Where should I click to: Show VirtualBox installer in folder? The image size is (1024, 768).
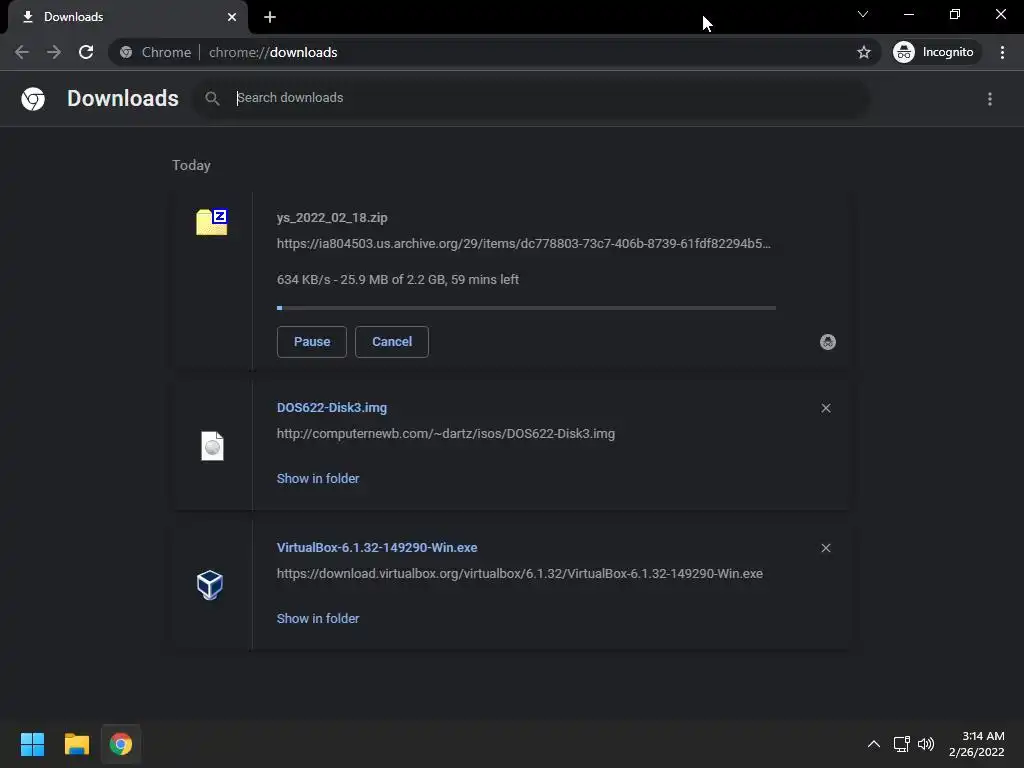318,618
